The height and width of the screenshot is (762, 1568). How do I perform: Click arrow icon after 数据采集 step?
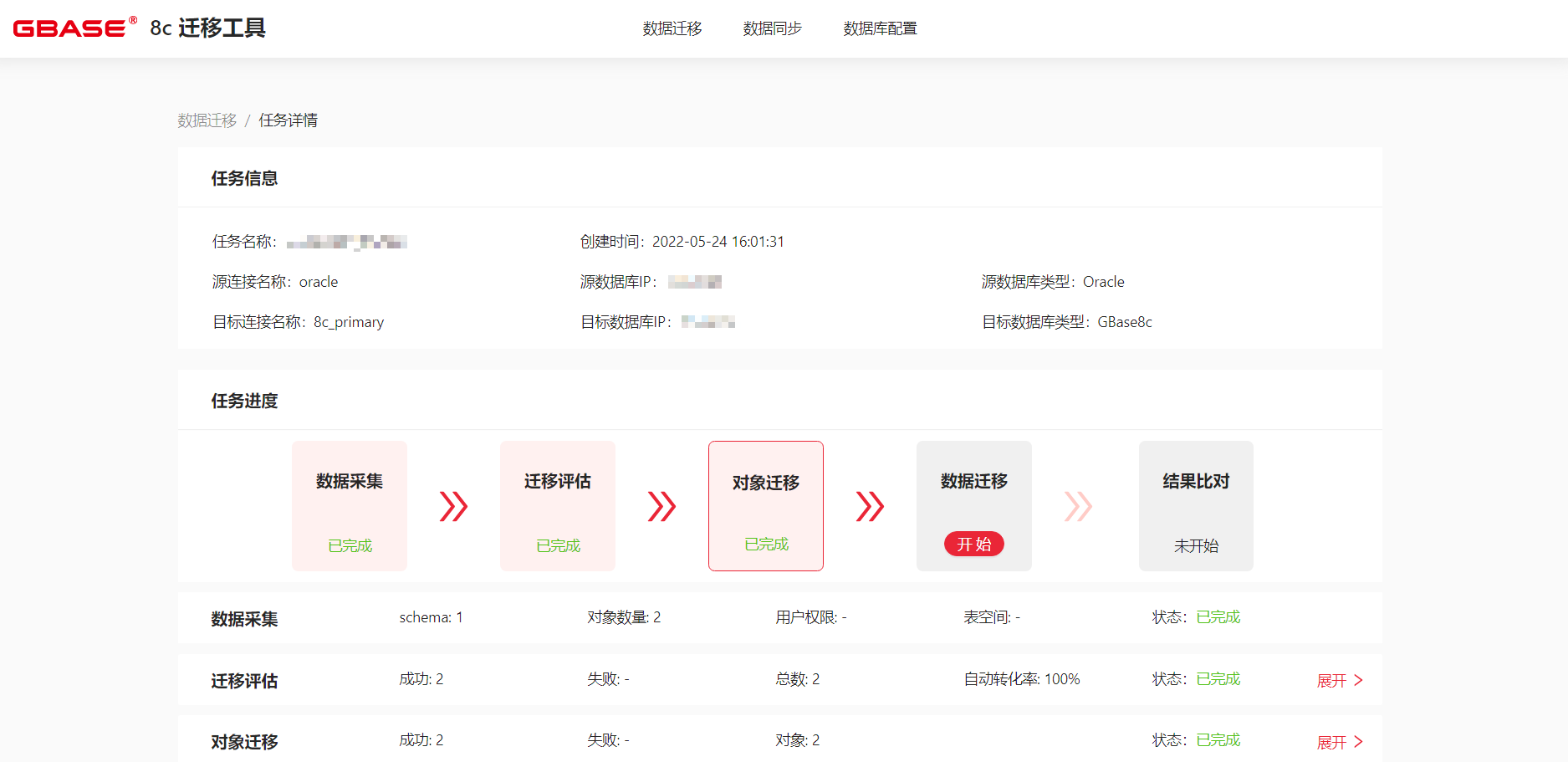click(453, 506)
